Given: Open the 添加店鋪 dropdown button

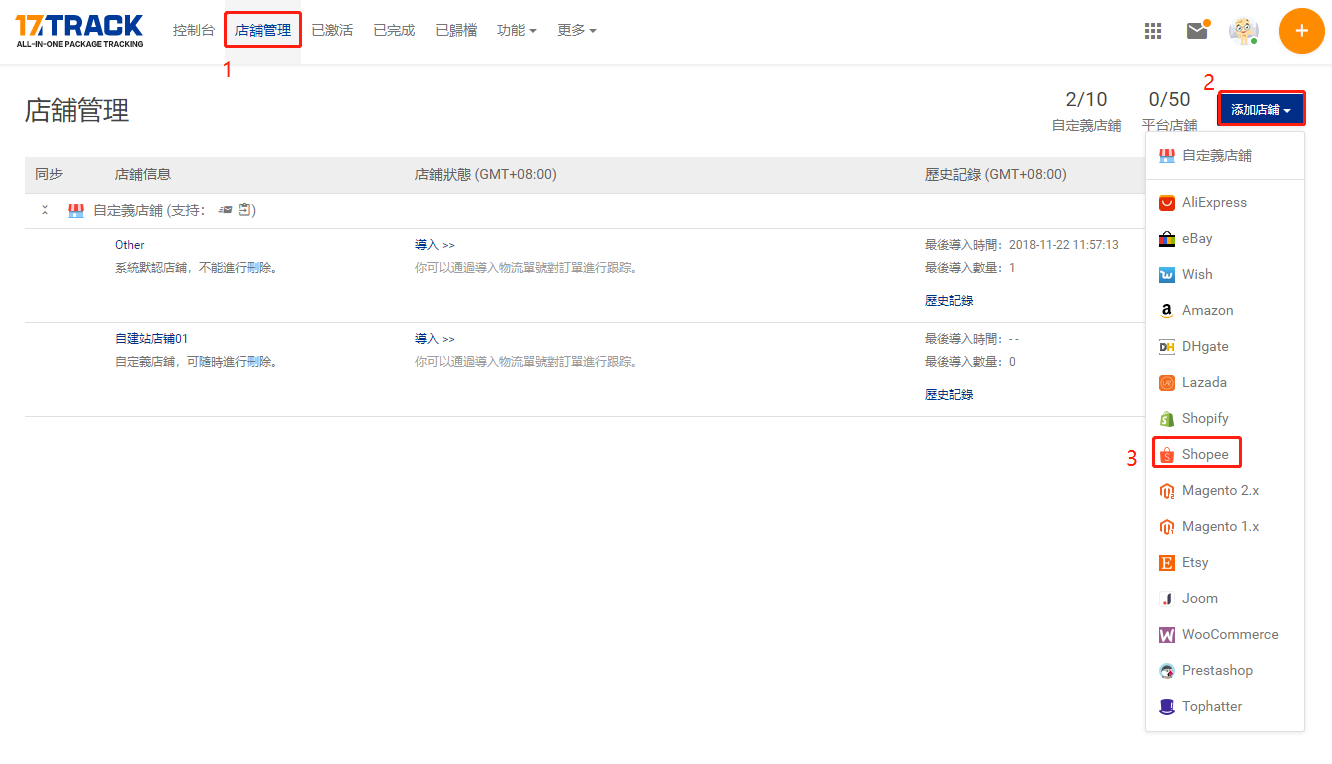Looking at the screenshot, I should coord(1260,110).
